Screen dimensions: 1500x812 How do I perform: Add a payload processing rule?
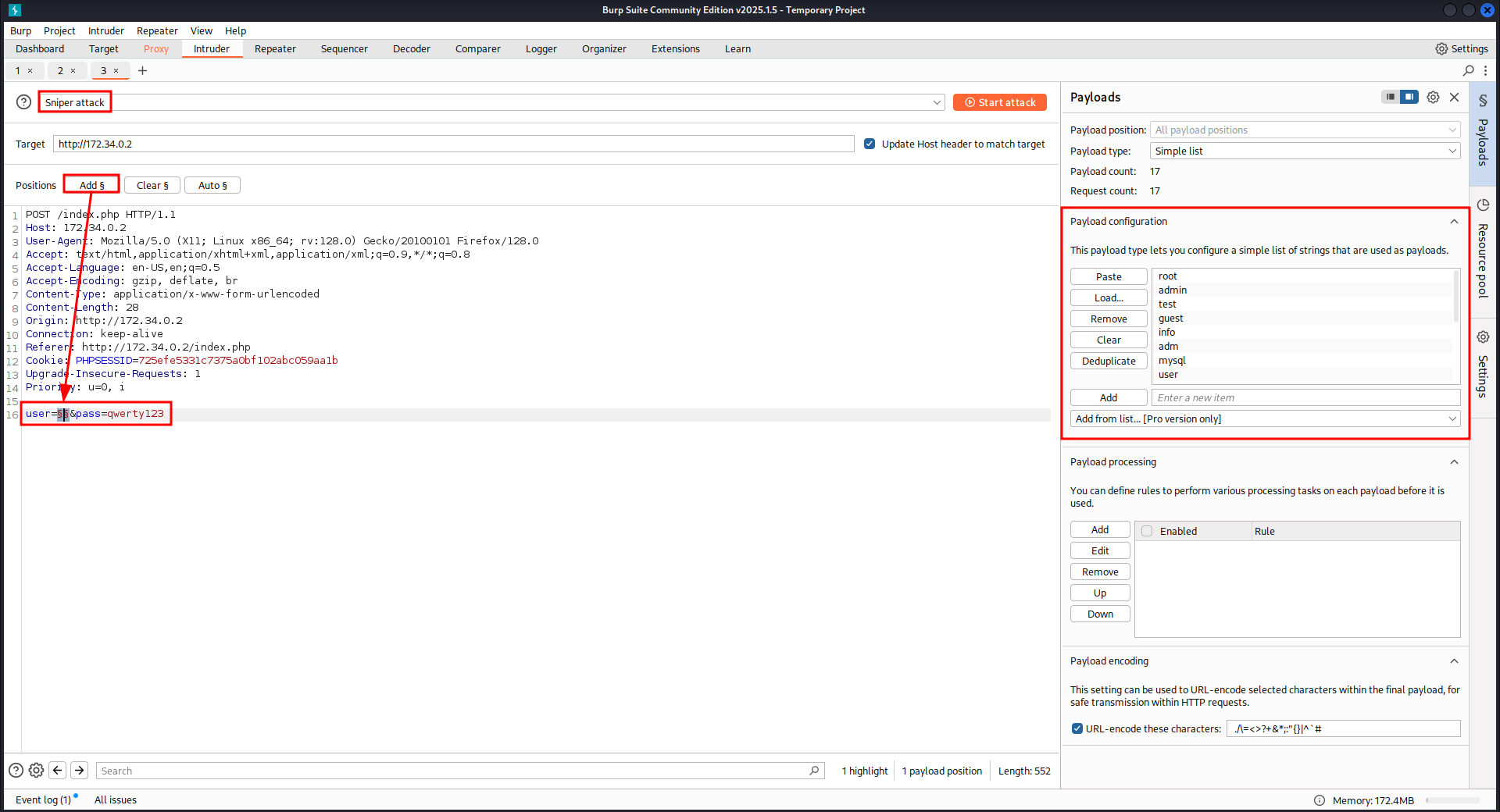1100,529
